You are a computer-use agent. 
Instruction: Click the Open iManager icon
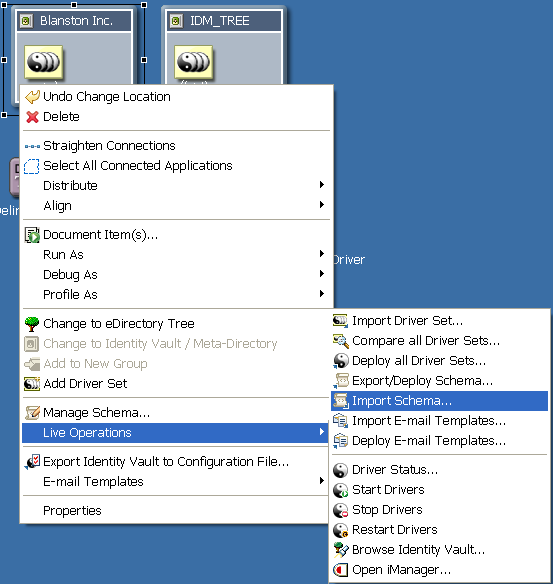[340, 570]
